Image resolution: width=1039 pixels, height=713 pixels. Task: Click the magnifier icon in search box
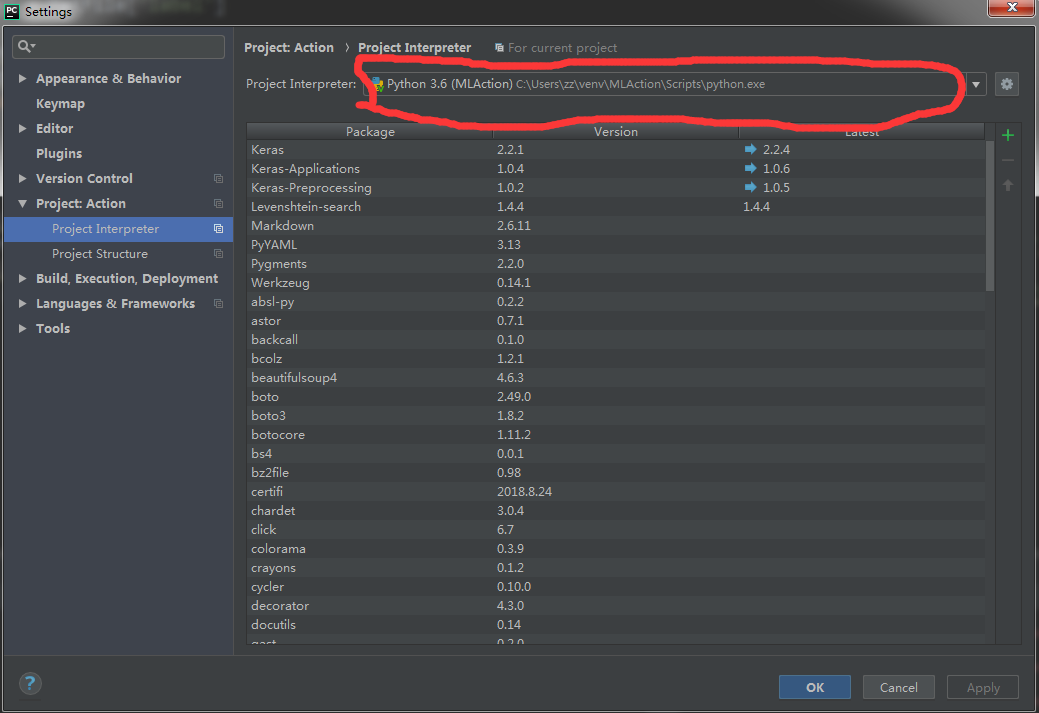pos(22,46)
